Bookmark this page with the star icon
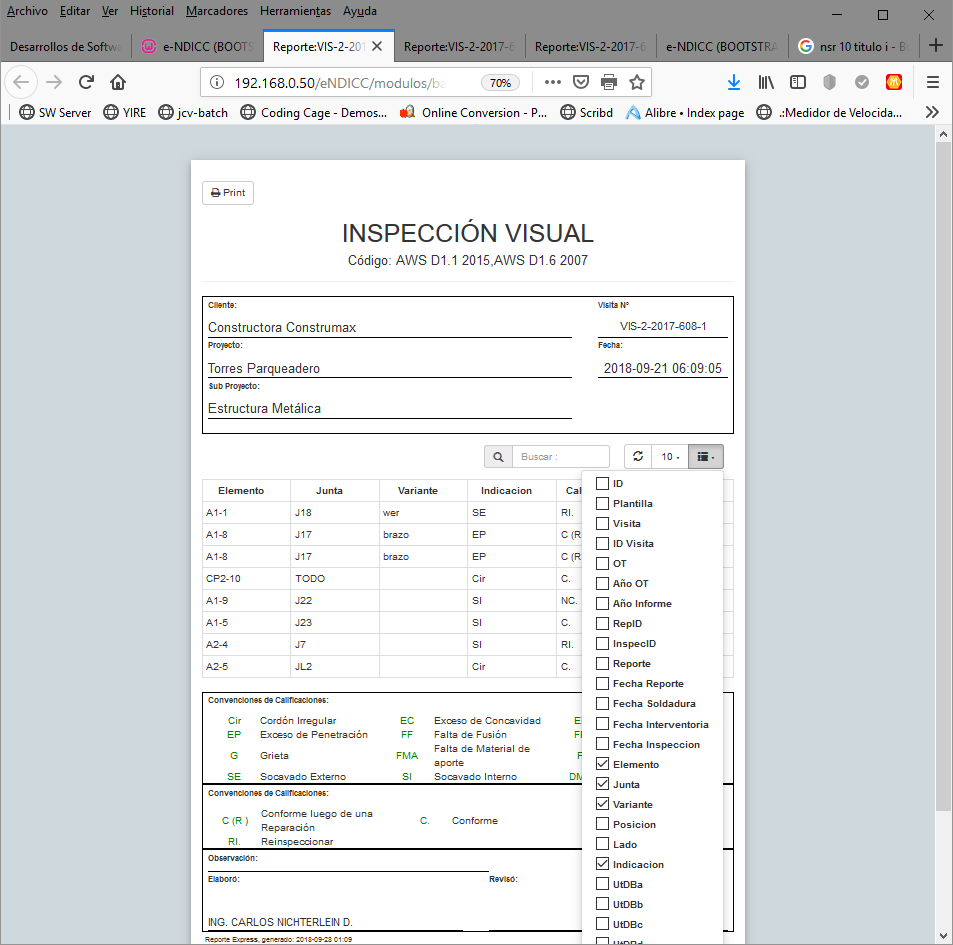The image size is (953, 945). click(637, 82)
